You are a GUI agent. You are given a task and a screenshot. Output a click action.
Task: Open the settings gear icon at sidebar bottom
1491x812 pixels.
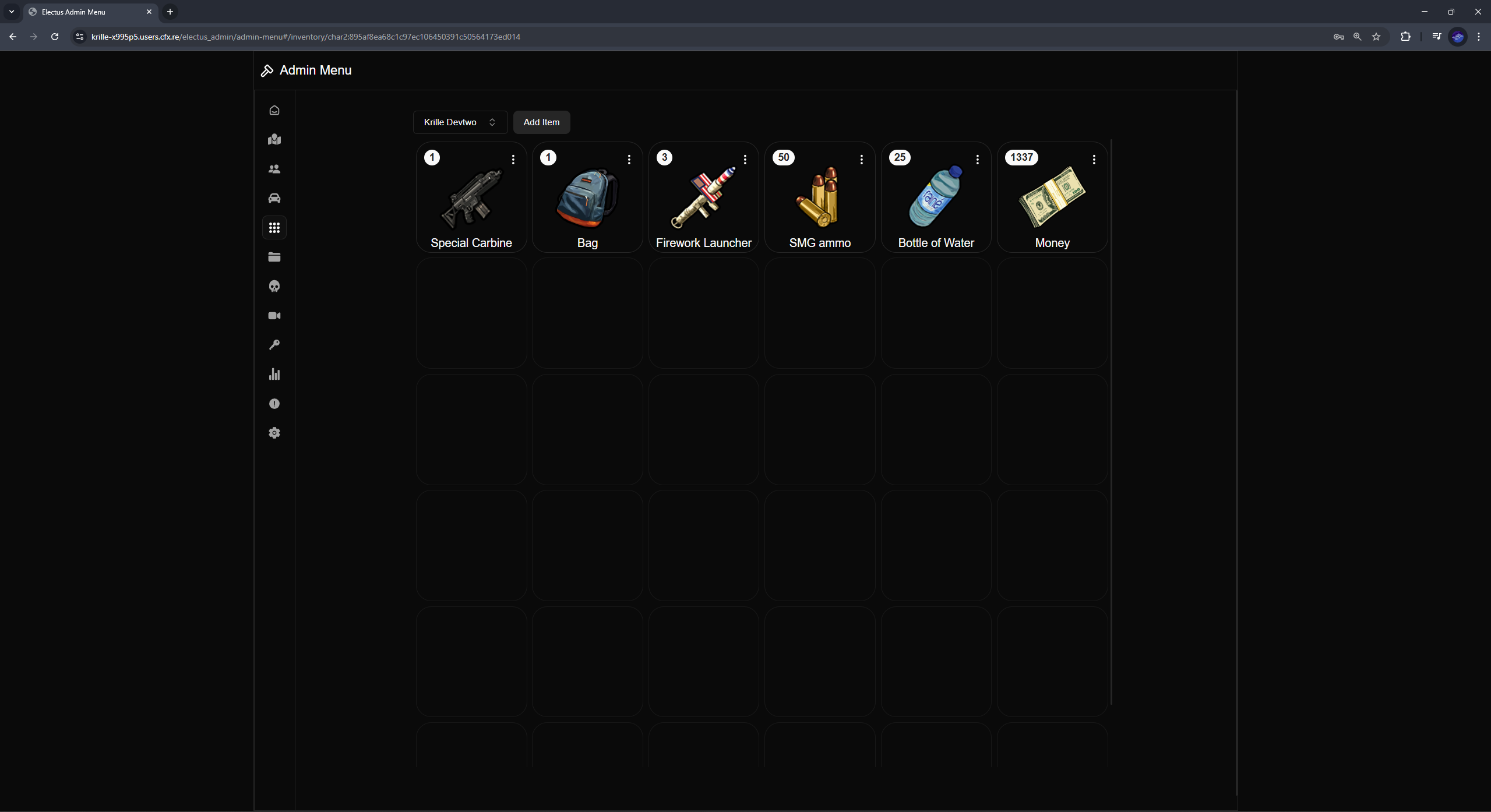pos(274,433)
